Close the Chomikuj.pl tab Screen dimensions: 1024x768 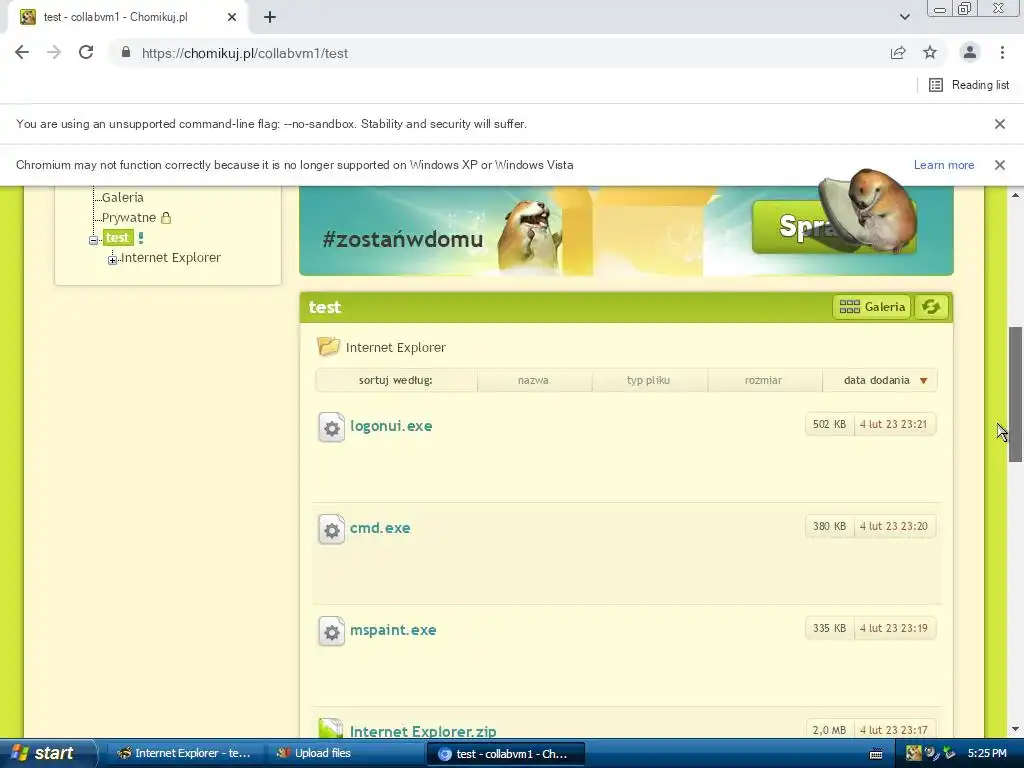tap(232, 17)
